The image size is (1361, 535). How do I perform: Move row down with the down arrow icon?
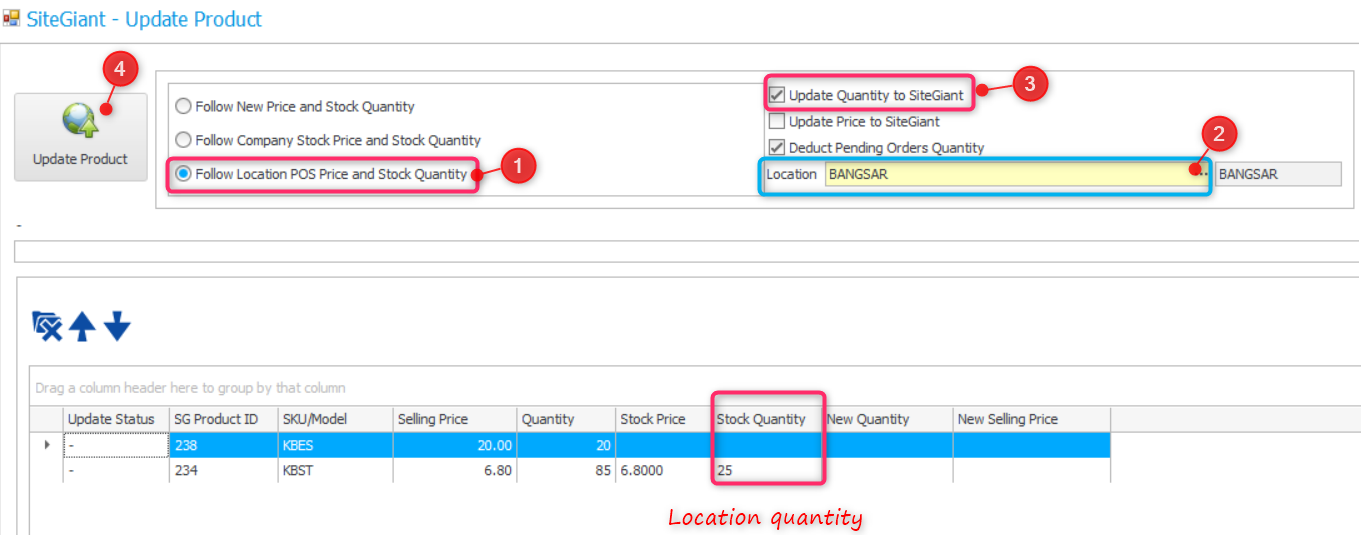tap(117, 326)
